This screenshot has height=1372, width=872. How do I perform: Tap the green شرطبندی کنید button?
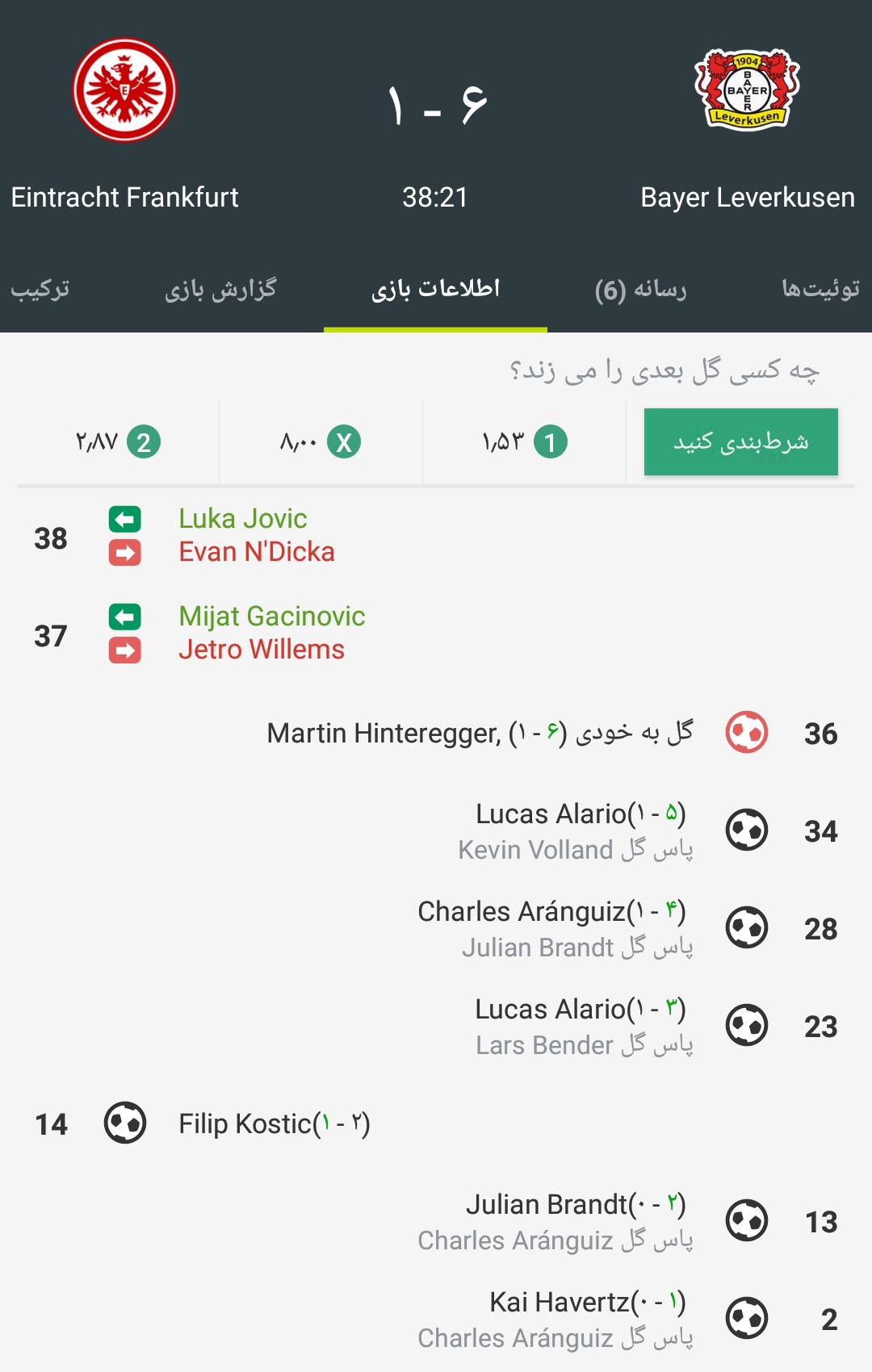(x=741, y=442)
